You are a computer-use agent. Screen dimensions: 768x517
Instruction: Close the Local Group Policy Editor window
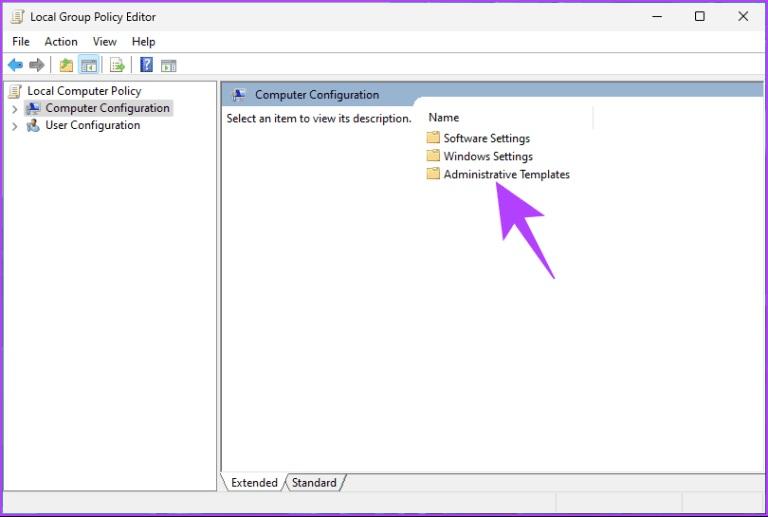[743, 17]
